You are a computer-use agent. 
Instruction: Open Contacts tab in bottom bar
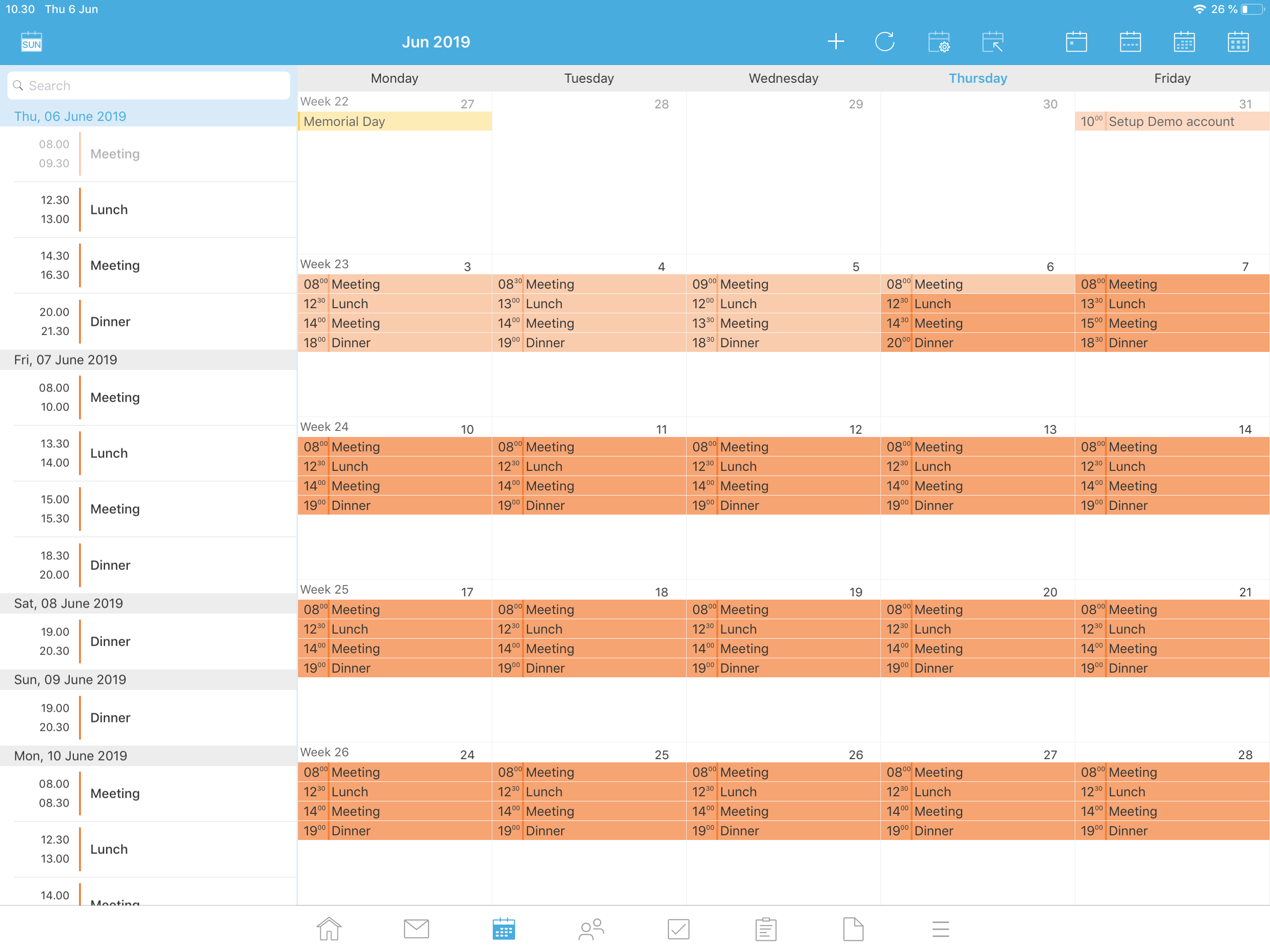591,928
